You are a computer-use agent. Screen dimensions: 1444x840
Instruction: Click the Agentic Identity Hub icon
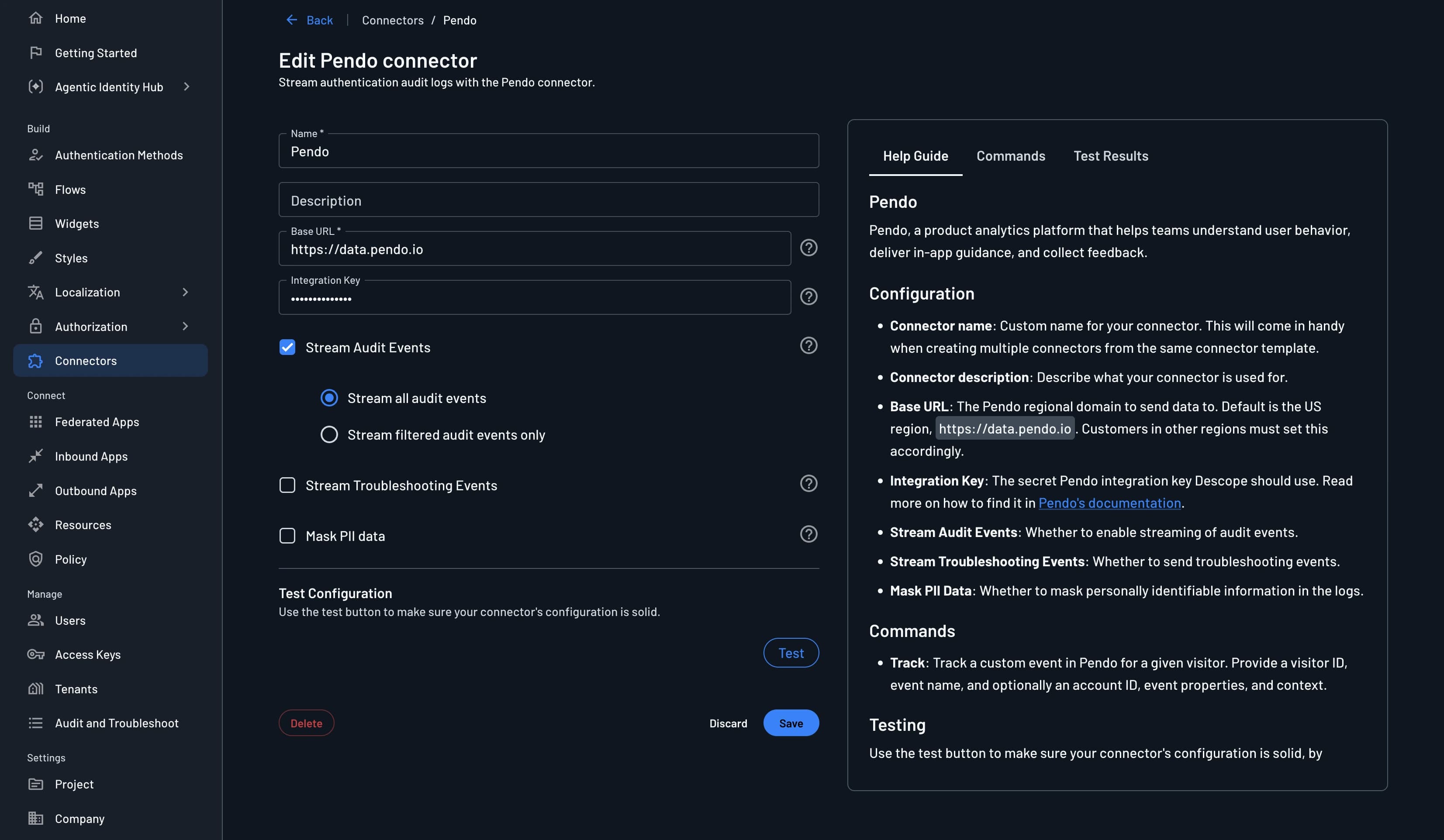(35, 86)
